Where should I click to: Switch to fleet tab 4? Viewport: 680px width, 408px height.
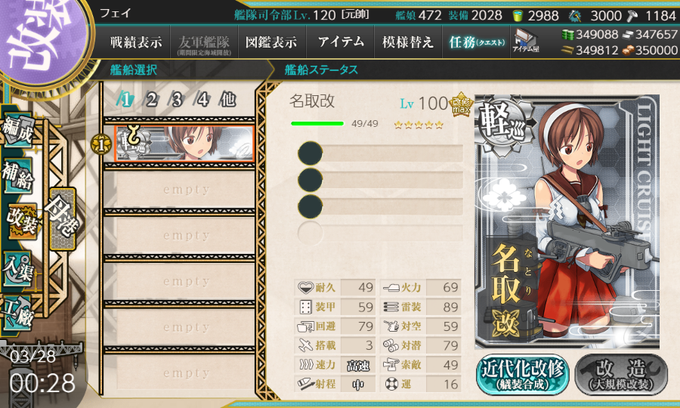[203, 99]
